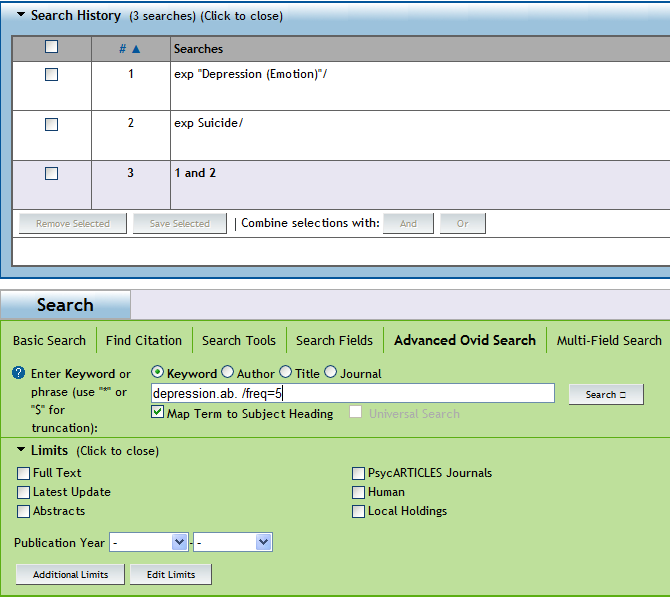Click the Remove Selected button
Screen dimensions: 670x598
(x=73, y=224)
